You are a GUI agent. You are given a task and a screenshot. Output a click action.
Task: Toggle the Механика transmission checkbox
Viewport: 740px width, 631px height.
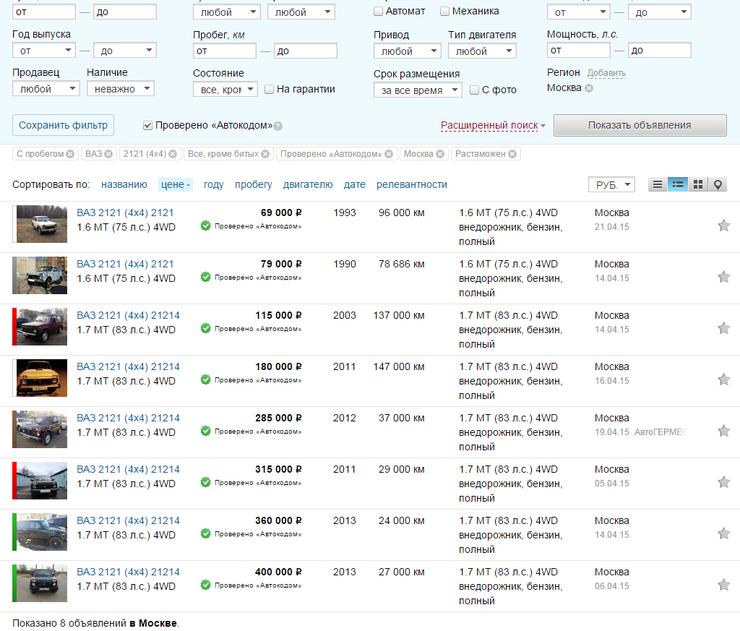(445, 11)
